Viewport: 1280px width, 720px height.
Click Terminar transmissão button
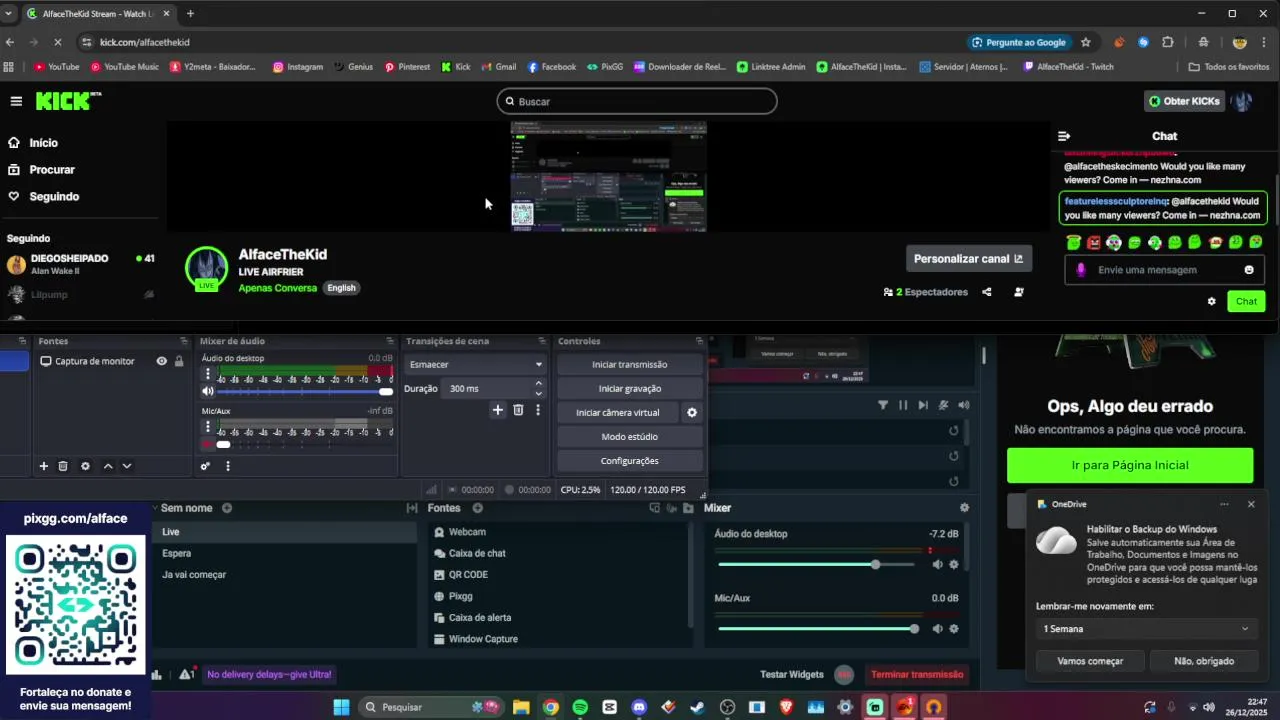(917, 675)
